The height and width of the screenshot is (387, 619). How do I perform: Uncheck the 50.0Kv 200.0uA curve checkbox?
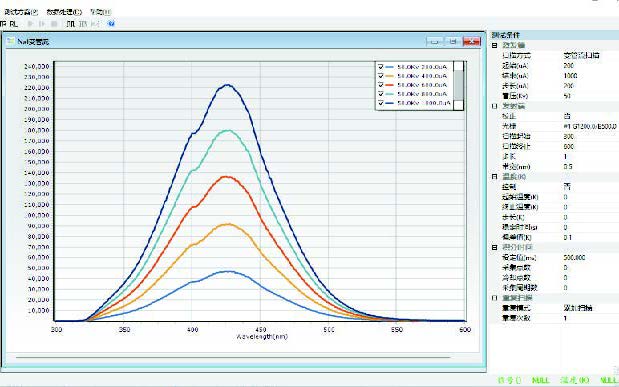[381, 67]
